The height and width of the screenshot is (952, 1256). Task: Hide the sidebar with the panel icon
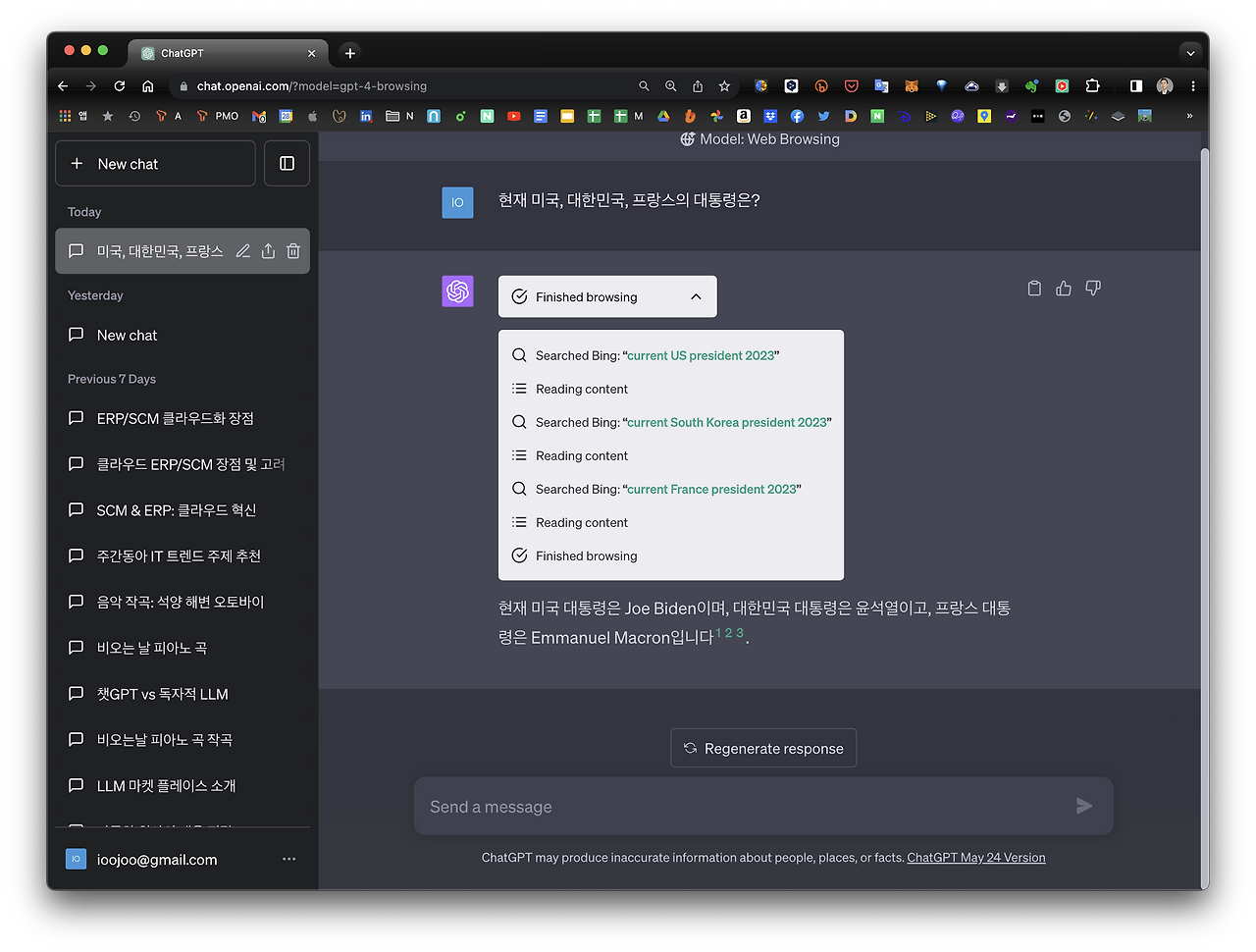[x=288, y=164]
